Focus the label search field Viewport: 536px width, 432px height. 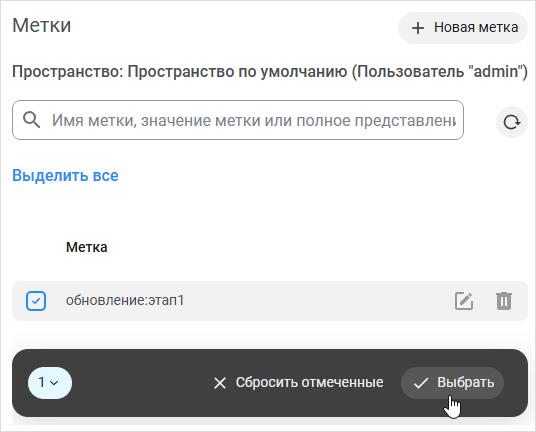[238, 120]
